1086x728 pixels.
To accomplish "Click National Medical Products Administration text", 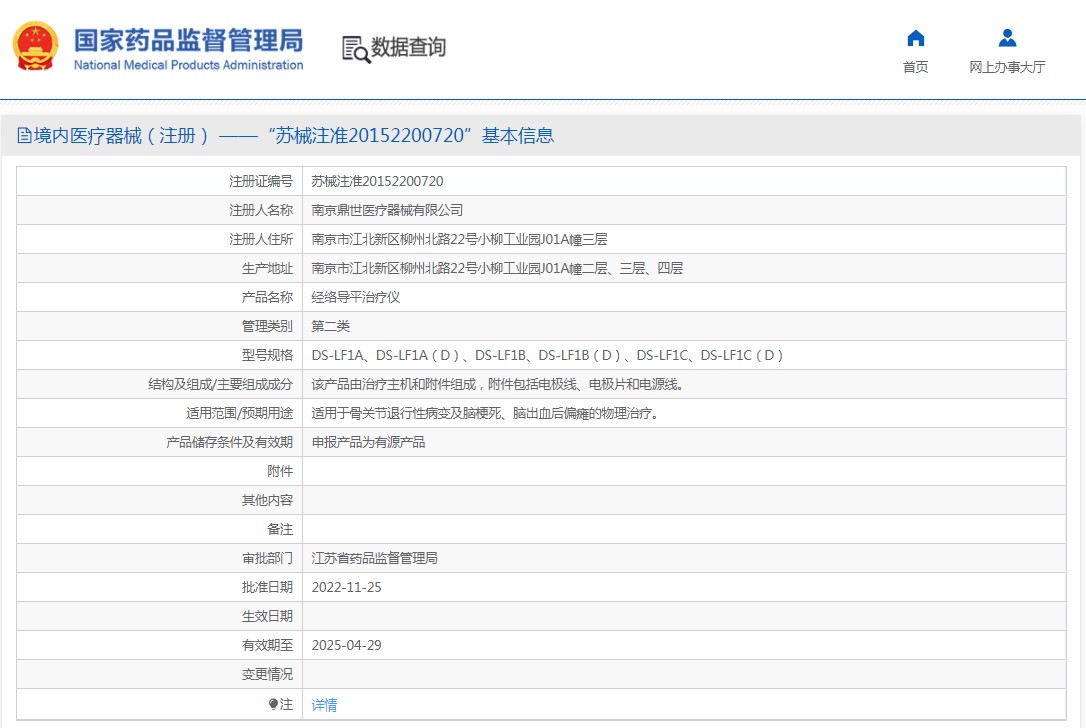I will pyautogui.click(x=188, y=64).
